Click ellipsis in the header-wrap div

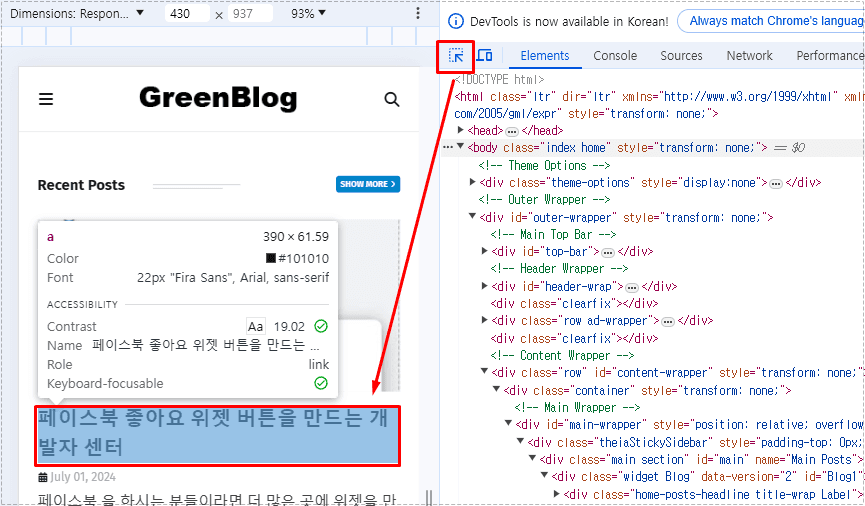[x=632, y=287]
